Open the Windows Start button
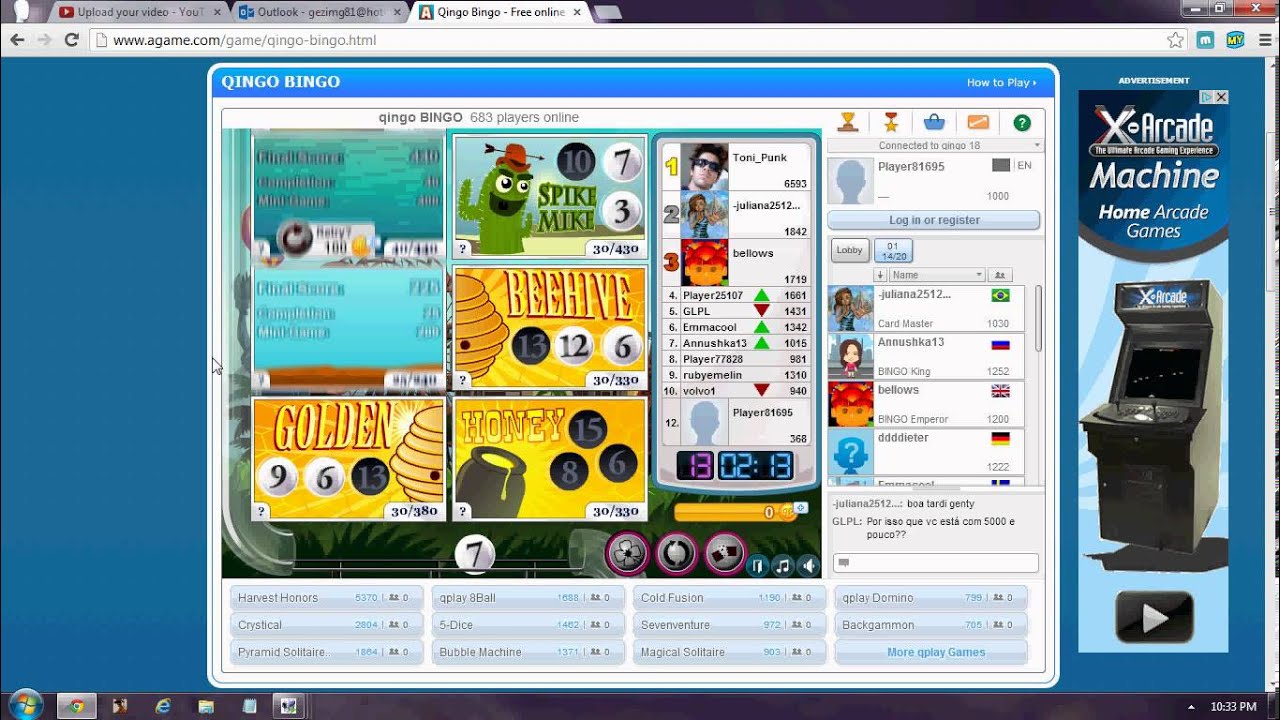 [24, 705]
